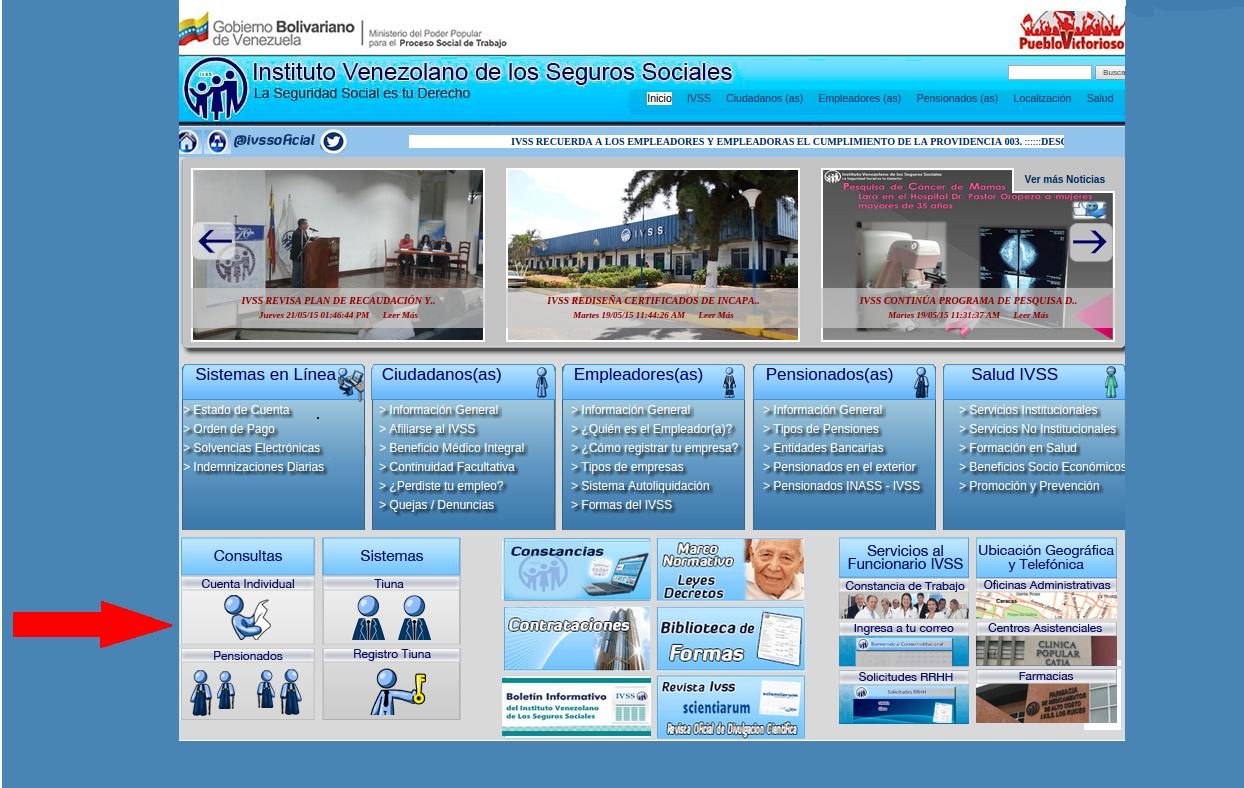Open Revista Ivss scientiarum banner
Viewport: 1244px width, 788px height.
coord(730,707)
